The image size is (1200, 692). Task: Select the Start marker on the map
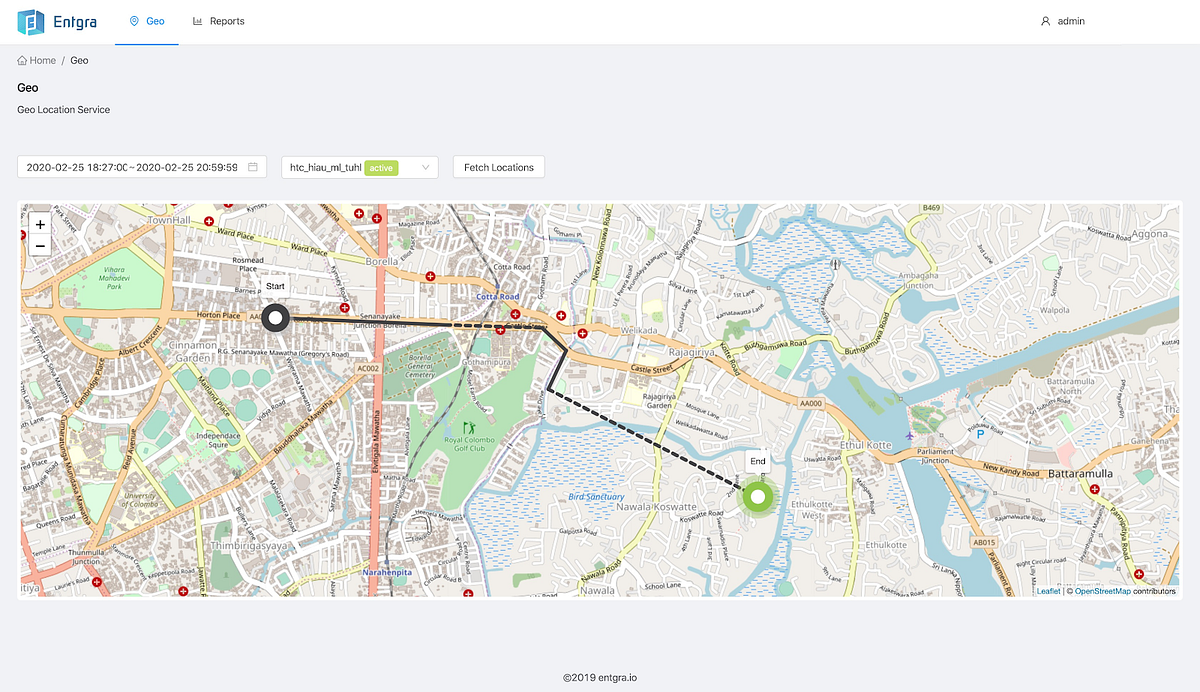click(275, 317)
